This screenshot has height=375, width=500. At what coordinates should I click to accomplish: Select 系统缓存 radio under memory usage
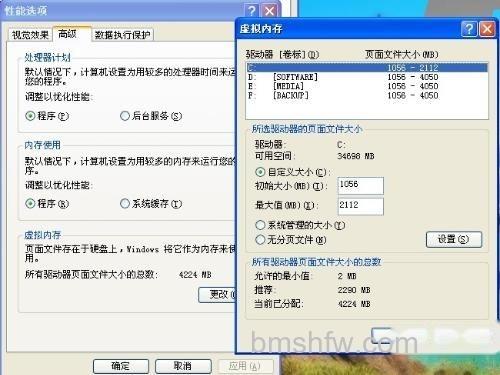[x=125, y=204]
